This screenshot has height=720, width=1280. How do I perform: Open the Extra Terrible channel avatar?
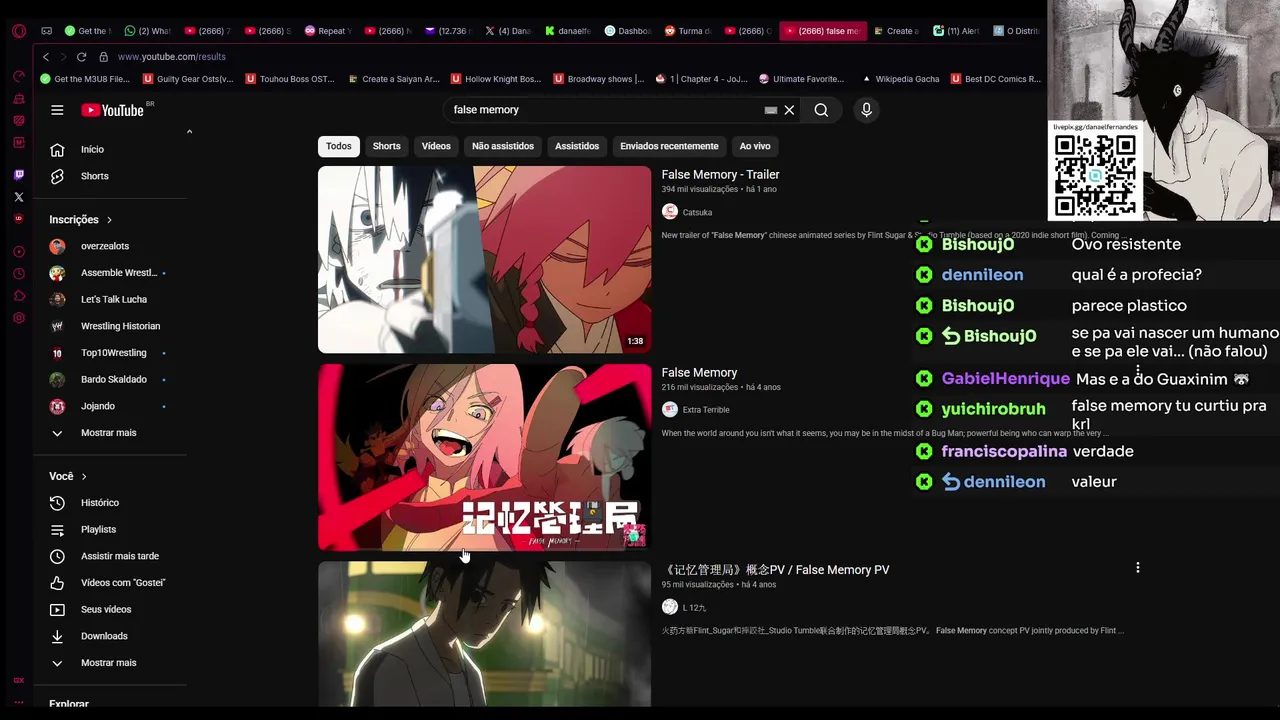pyautogui.click(x=670, y=409)
